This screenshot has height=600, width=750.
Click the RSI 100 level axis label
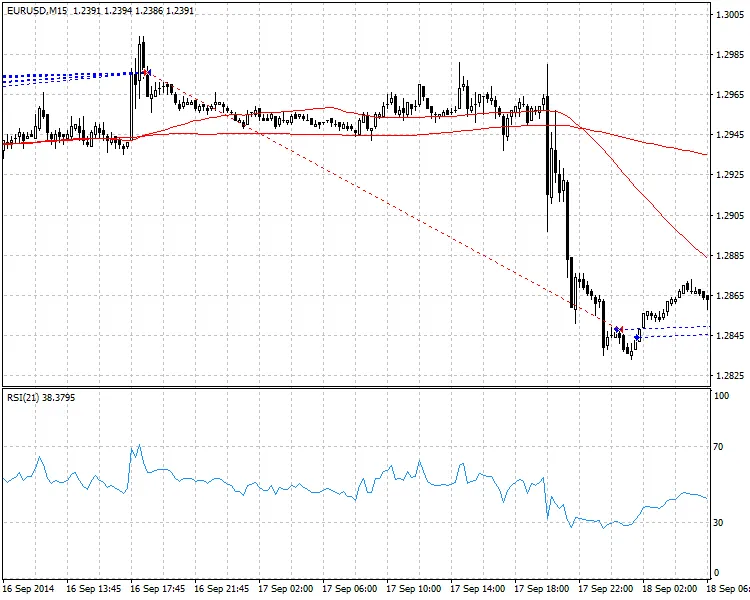coord(722,397)
